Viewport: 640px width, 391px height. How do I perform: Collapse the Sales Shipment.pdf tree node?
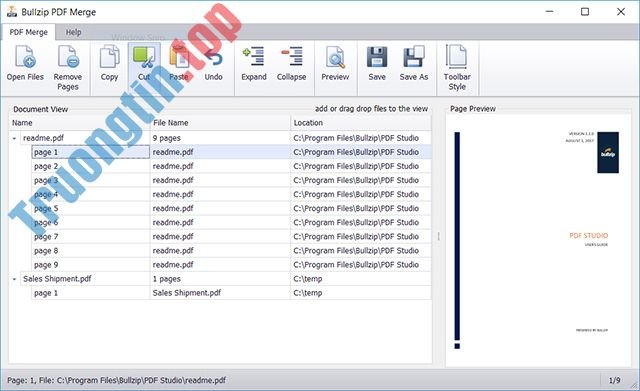(x=14, y=279)
